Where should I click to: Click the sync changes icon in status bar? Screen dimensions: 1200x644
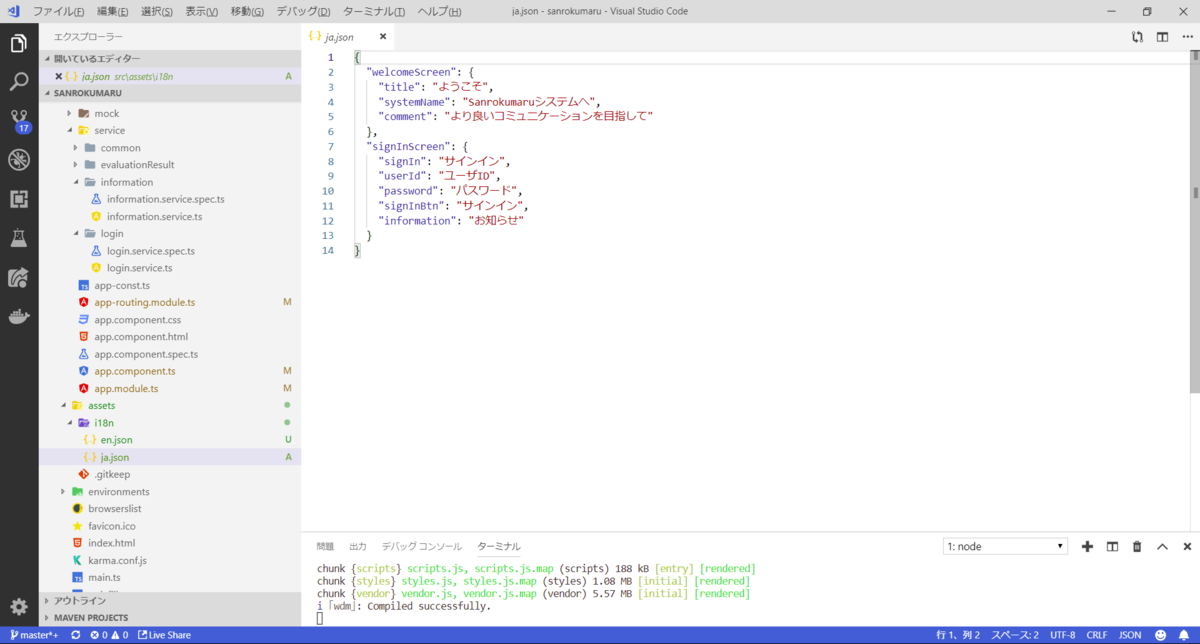75,635
